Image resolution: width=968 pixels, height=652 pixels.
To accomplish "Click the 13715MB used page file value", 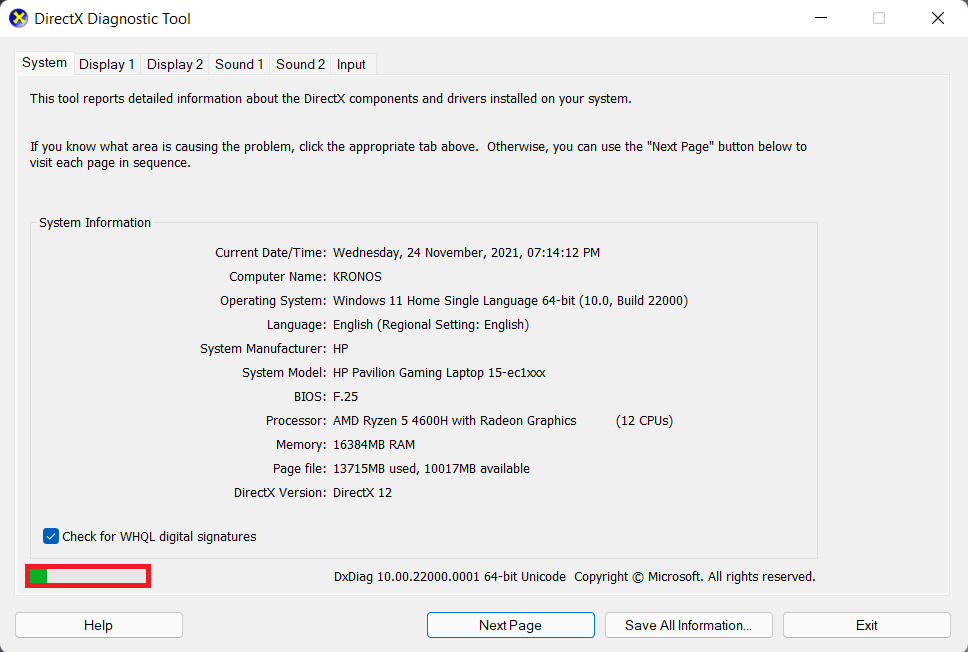I will coord(432,469).
